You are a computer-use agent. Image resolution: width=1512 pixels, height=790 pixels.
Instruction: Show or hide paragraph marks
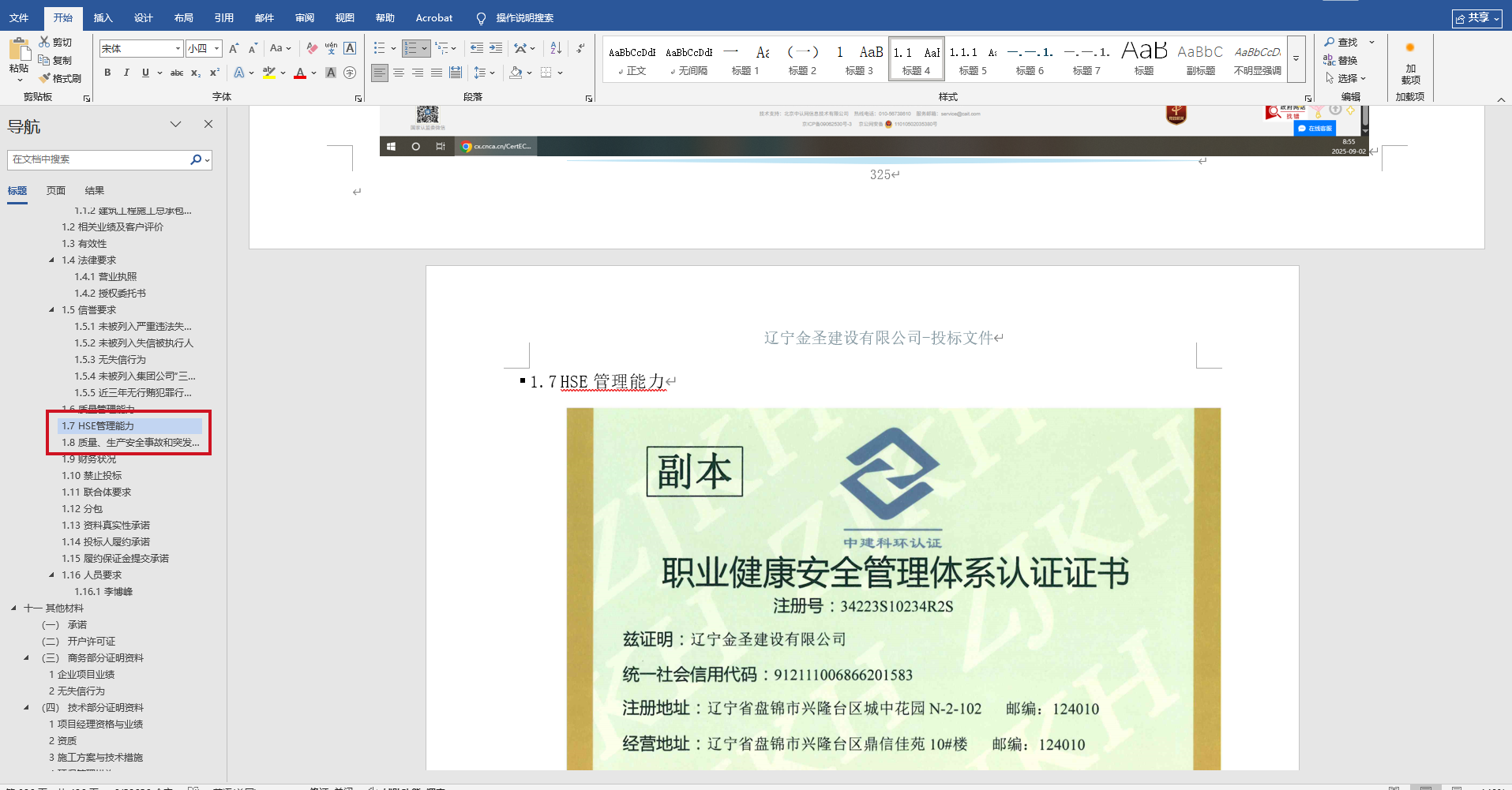click(x=580, y=49)
